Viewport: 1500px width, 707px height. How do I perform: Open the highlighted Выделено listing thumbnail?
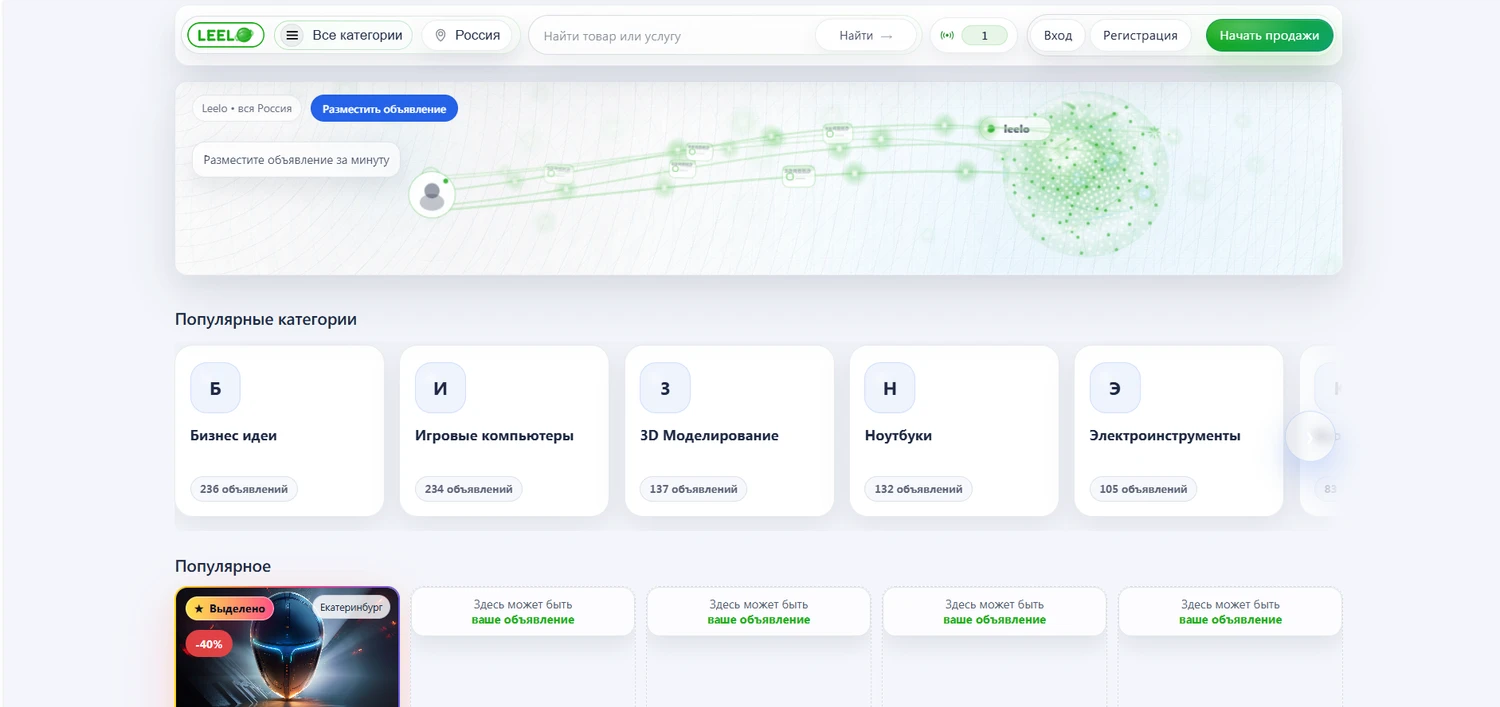tap(287, 660)
